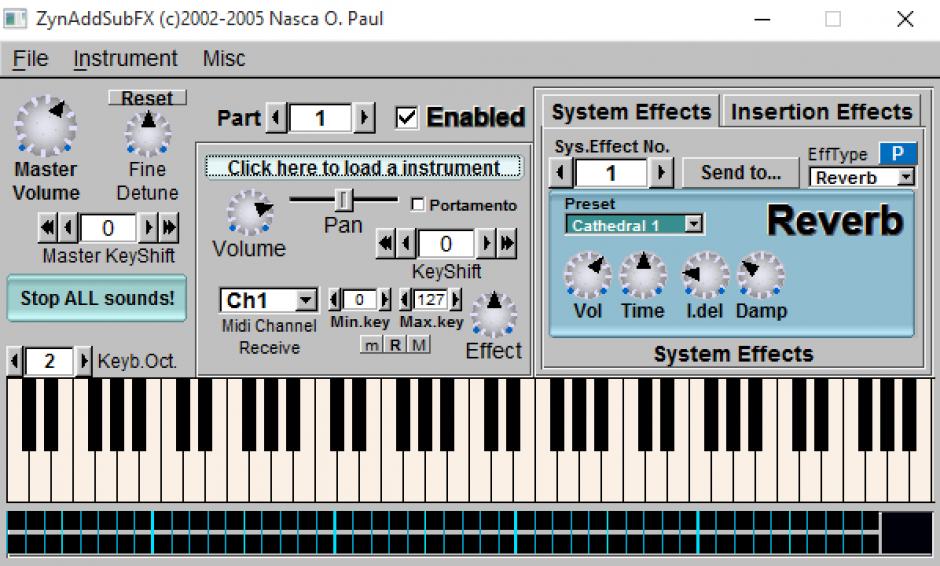Increase part KeyShift by large step
940x566 pixels.
pos(507,243)
